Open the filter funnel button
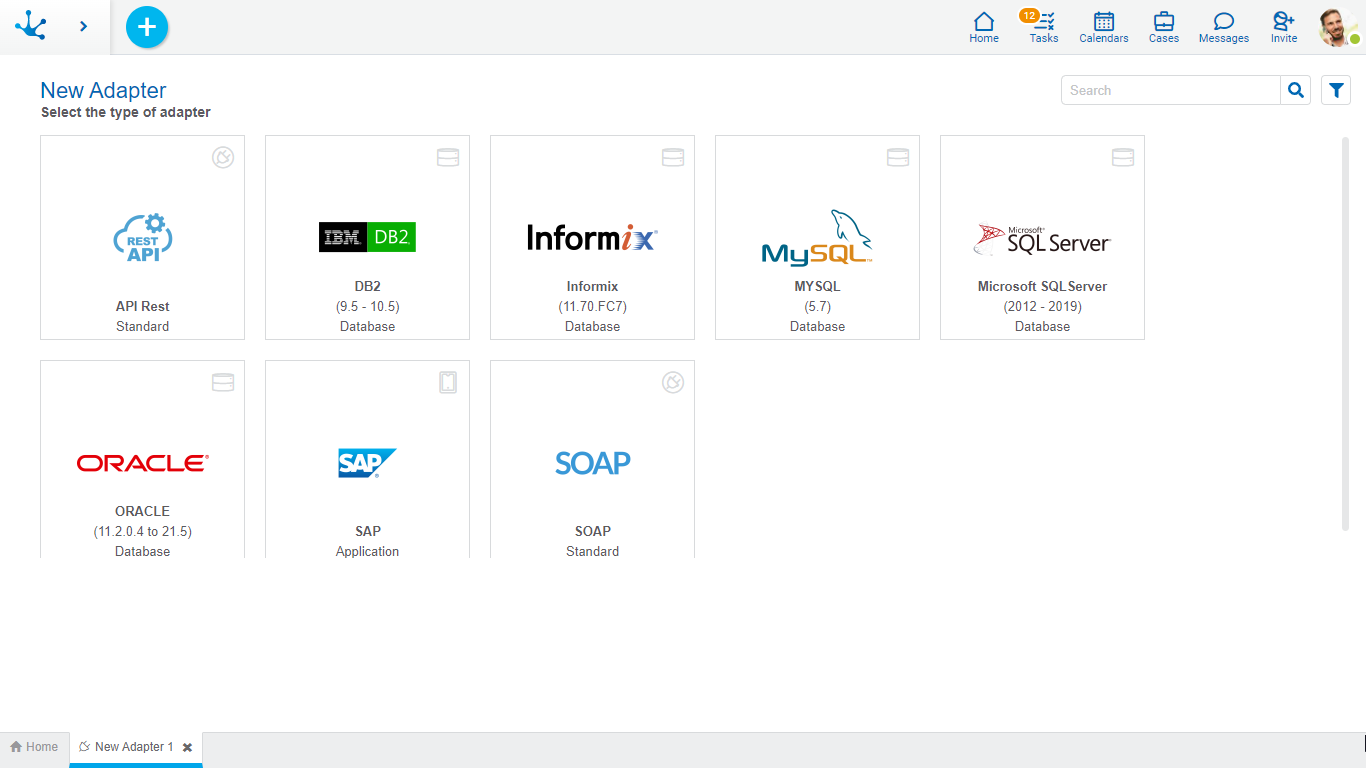The width and height of the screenshot is (1366, 768). (1336, 90)
